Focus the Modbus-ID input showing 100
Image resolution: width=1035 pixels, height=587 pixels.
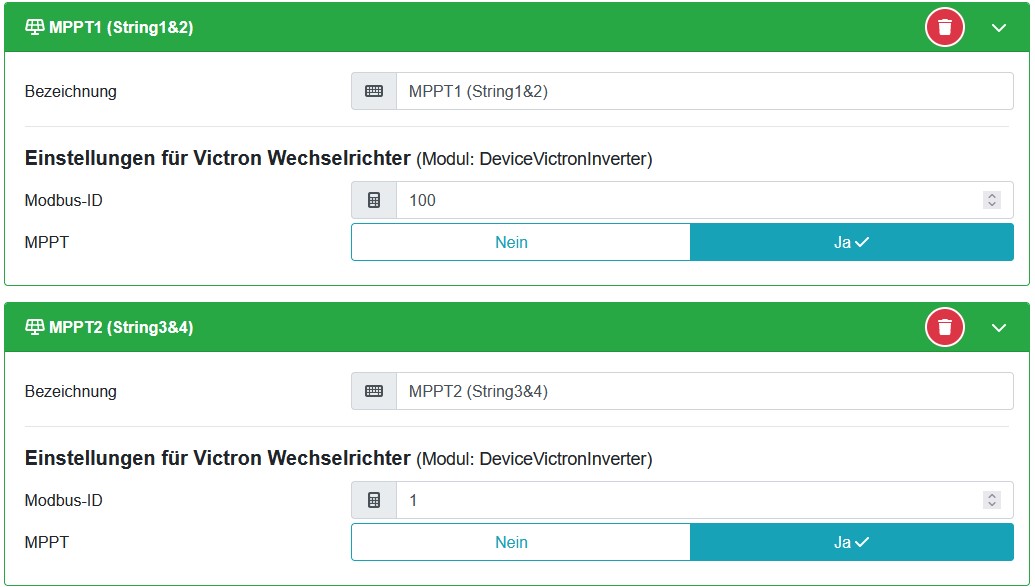point(690,200)
